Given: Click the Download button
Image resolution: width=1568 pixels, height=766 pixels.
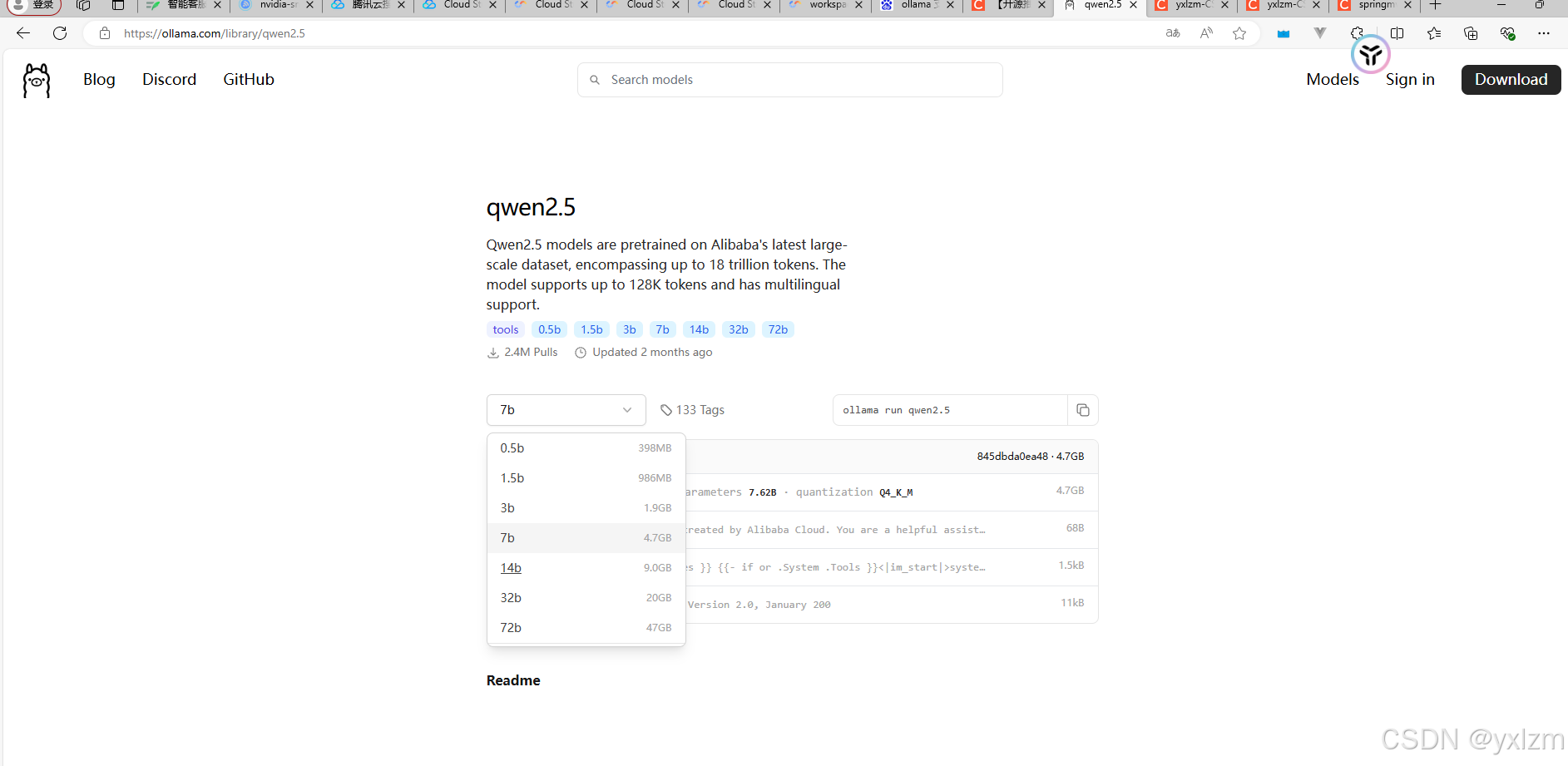Looking at the screenshot, I should coord(1511,80).
